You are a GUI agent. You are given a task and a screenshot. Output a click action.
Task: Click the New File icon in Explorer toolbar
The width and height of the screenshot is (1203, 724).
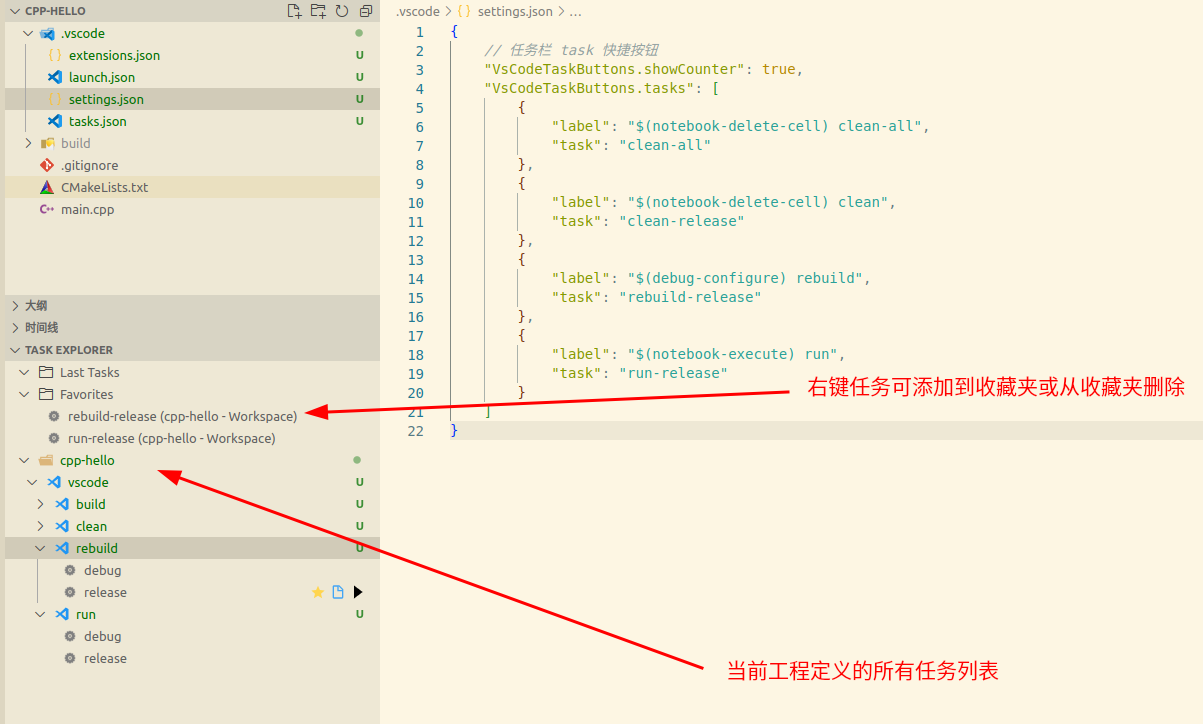(293, 10)
